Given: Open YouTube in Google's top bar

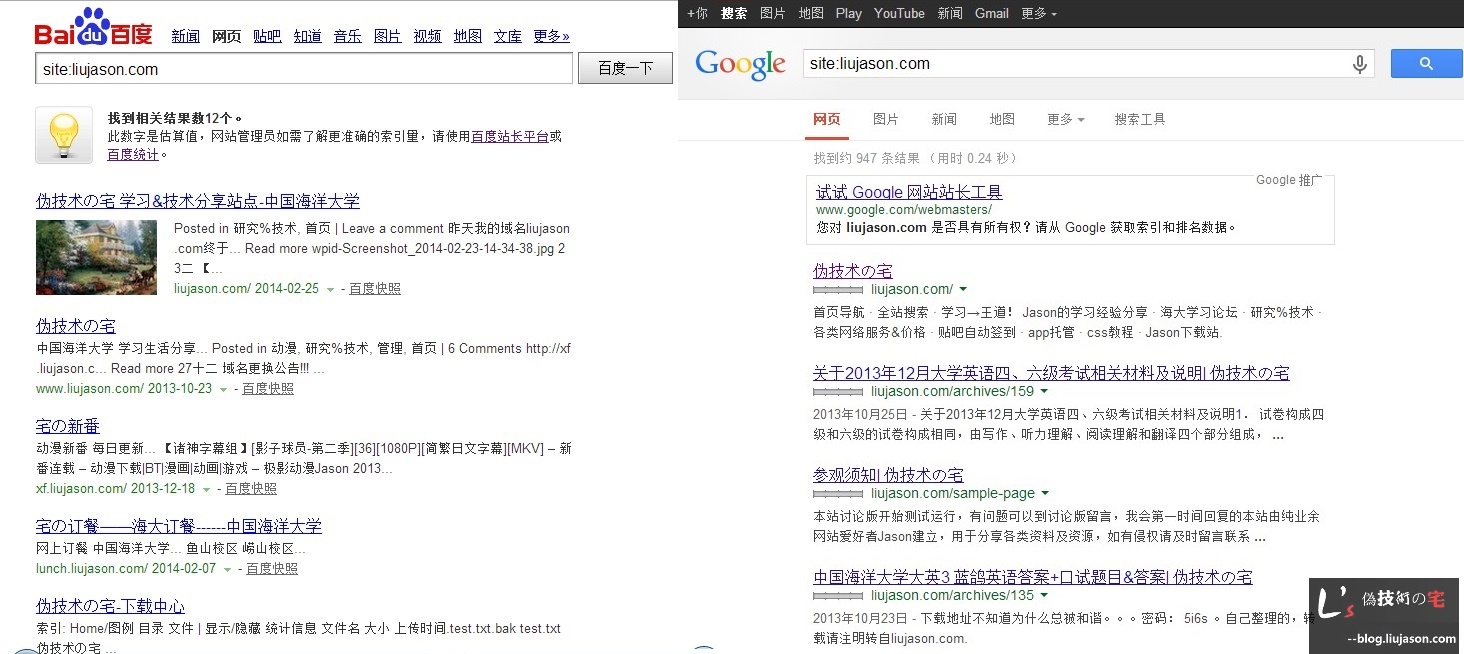Looking at the screenshot, I should point(899,13).
